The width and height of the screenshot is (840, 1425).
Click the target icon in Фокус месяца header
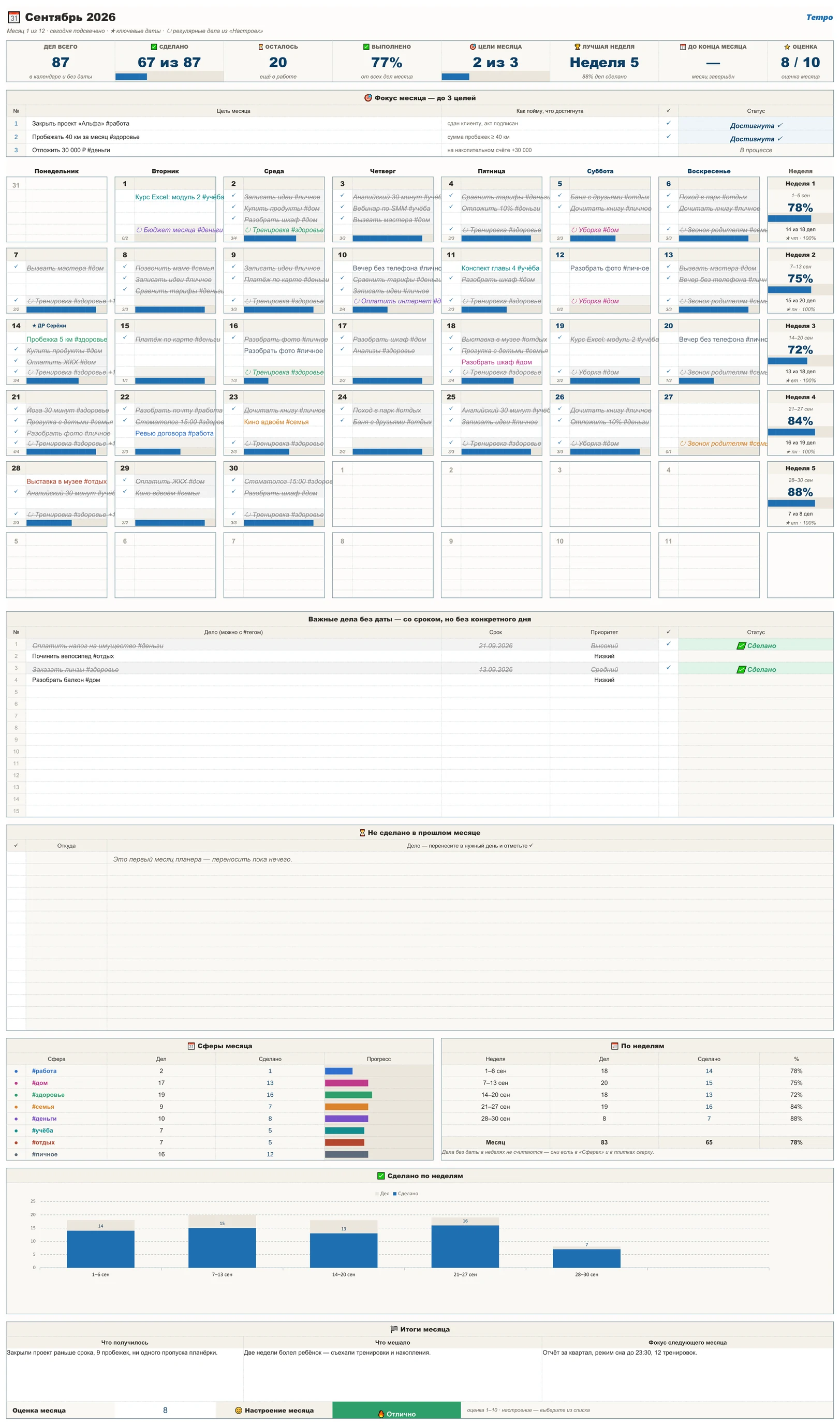coord(368,98)
